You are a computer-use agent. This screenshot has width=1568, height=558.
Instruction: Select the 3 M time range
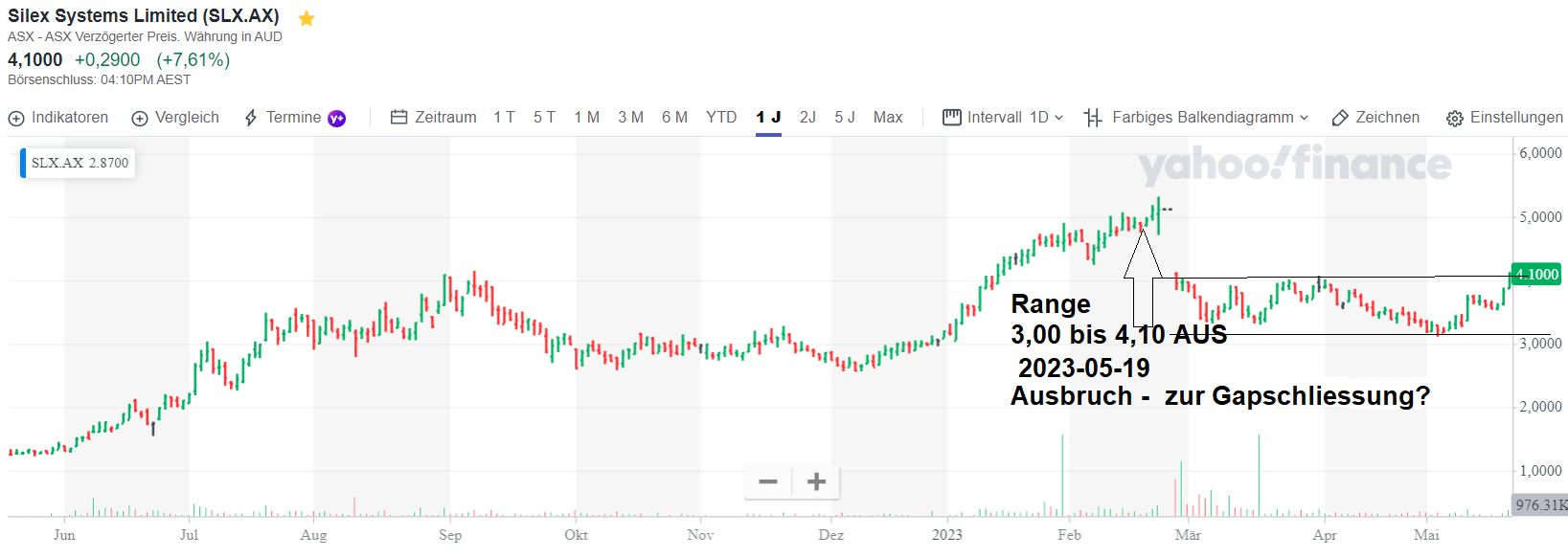tap(630, 118)
